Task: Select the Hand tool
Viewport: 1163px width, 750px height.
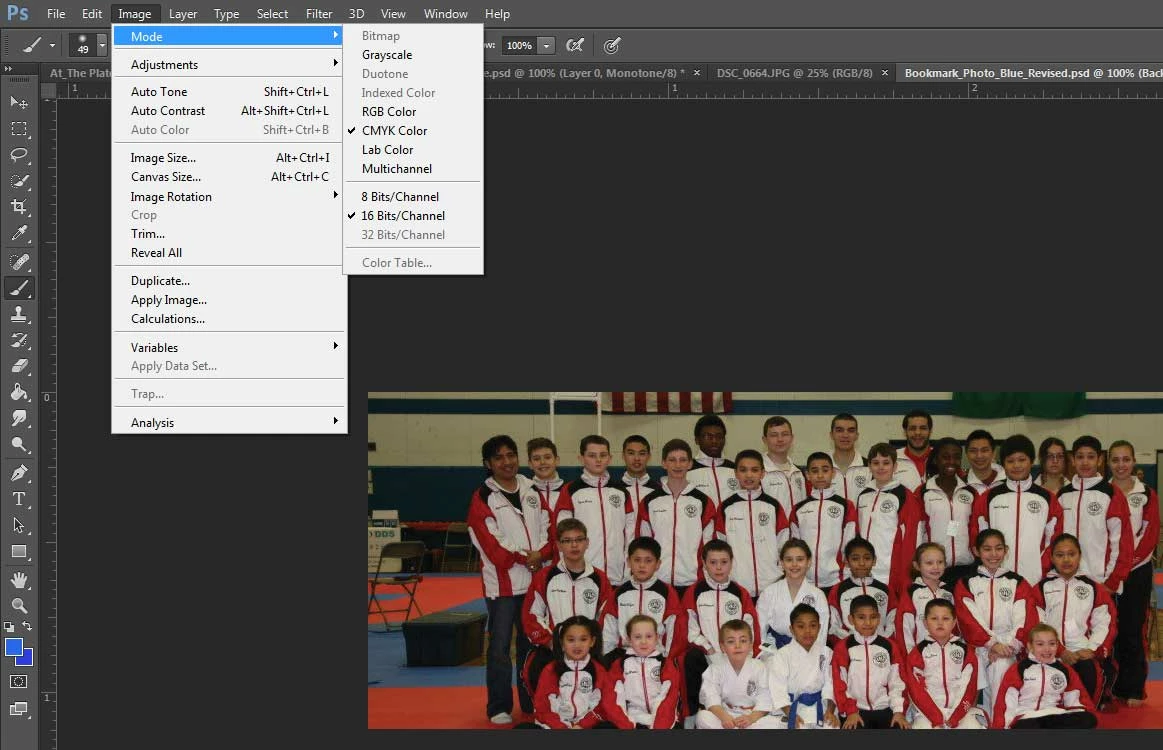Action: pyautogui.click(x=19, y=579)
